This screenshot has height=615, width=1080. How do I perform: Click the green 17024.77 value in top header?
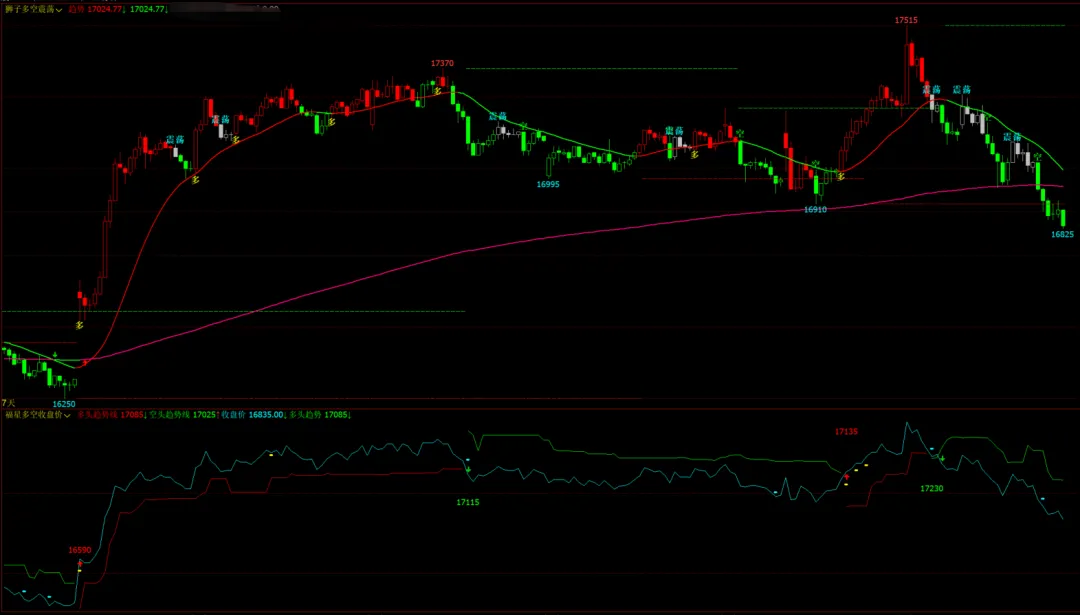point(147,10)
